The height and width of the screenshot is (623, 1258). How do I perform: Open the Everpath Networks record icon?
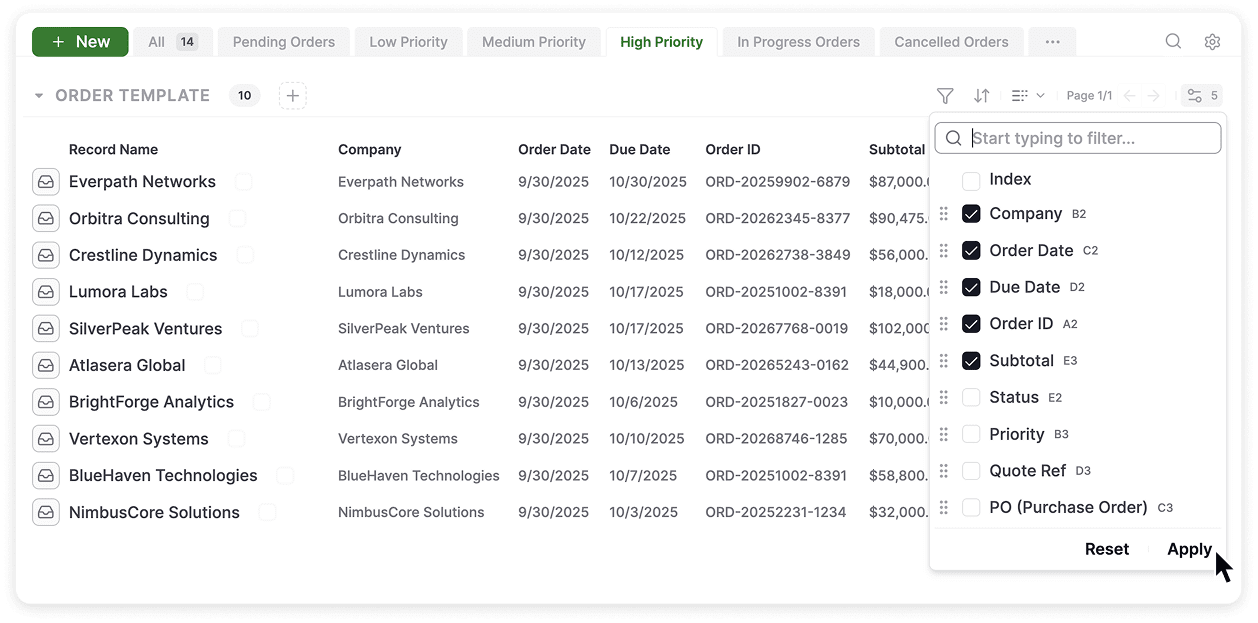[45, 182]
